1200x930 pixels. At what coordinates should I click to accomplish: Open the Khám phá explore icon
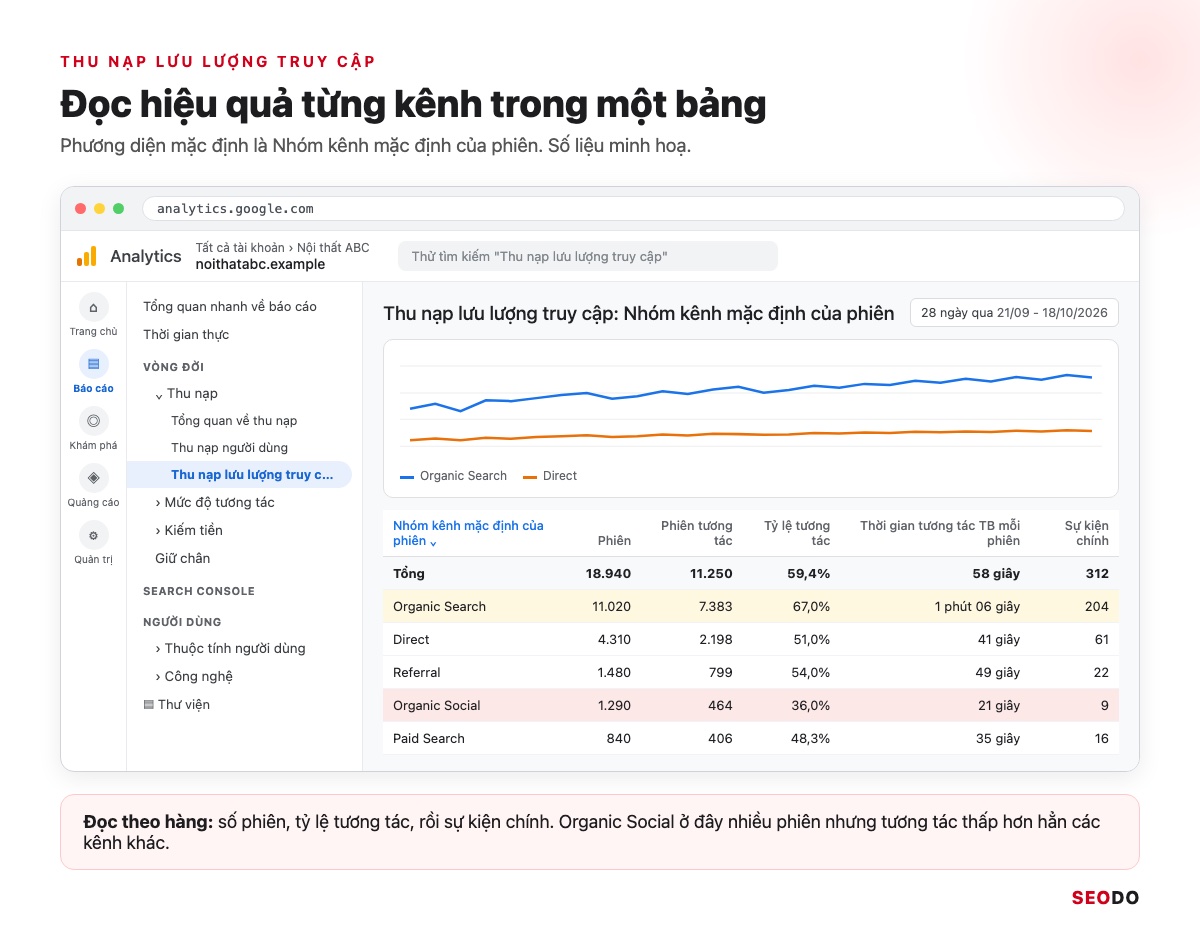(x=93, y=421)
